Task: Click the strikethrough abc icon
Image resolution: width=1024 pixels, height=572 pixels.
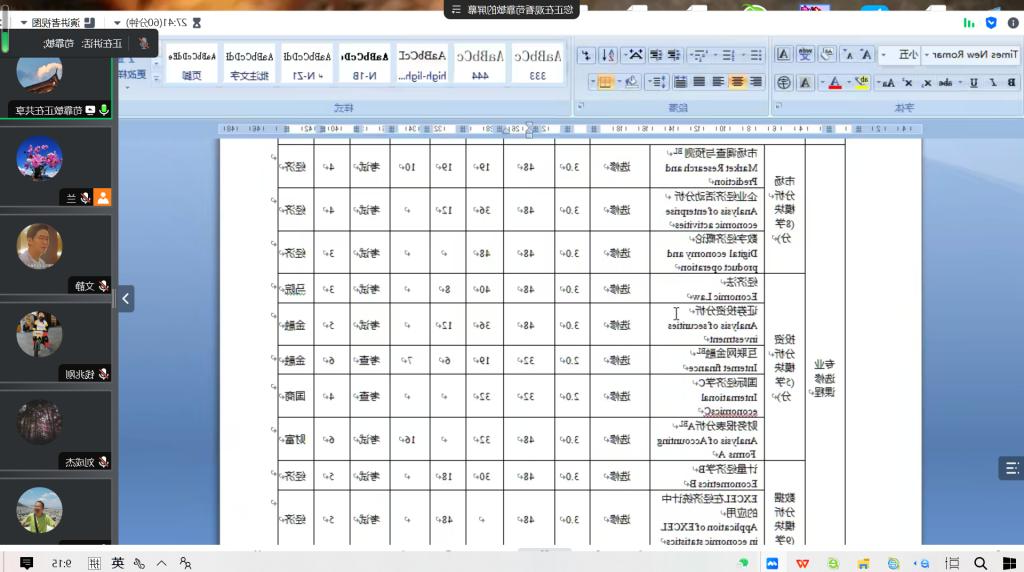Action: point(946,83)
